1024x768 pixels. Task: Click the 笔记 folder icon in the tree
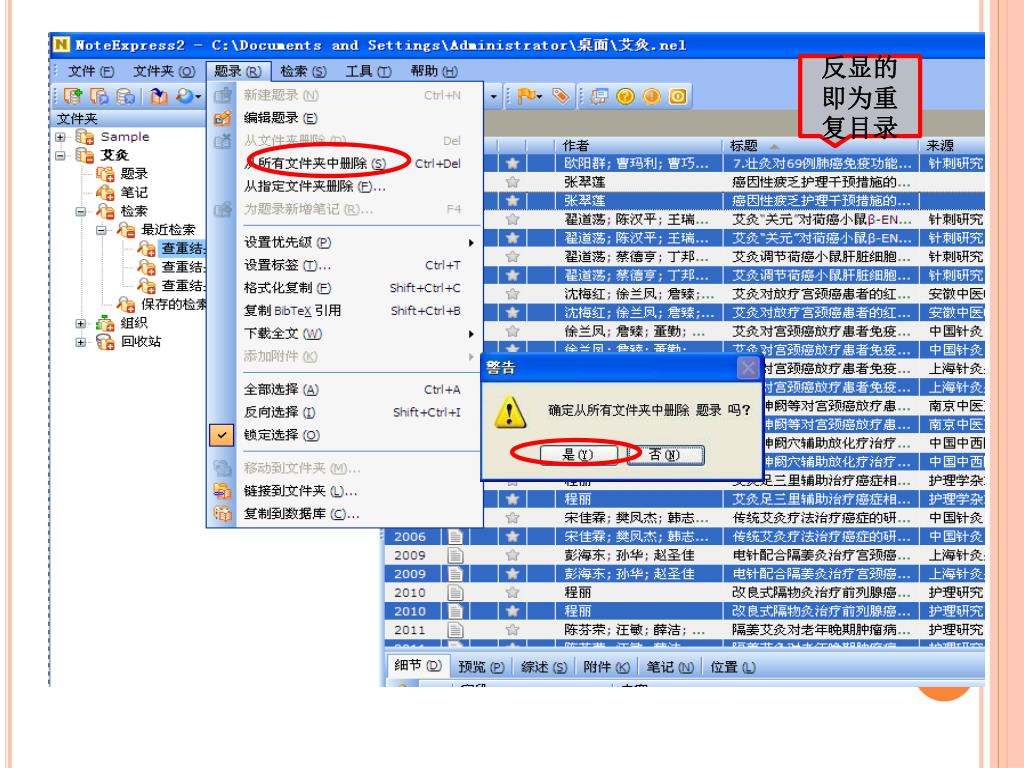pos(104,192)
